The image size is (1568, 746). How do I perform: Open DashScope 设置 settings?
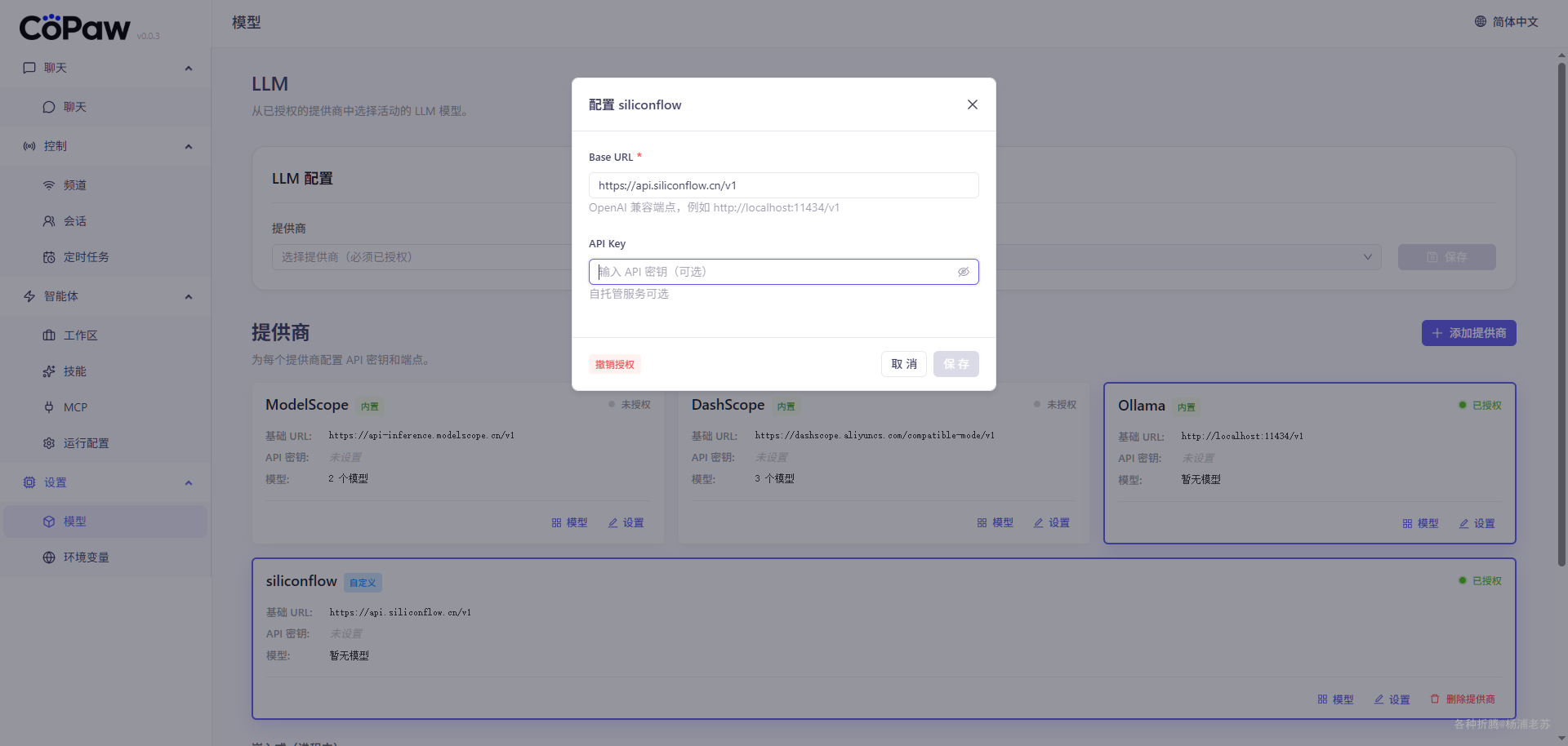(1051, 522)
